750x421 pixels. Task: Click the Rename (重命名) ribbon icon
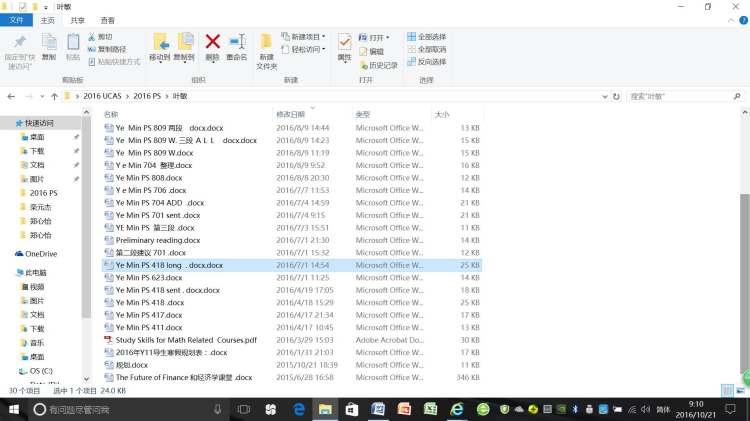[237, 42]
